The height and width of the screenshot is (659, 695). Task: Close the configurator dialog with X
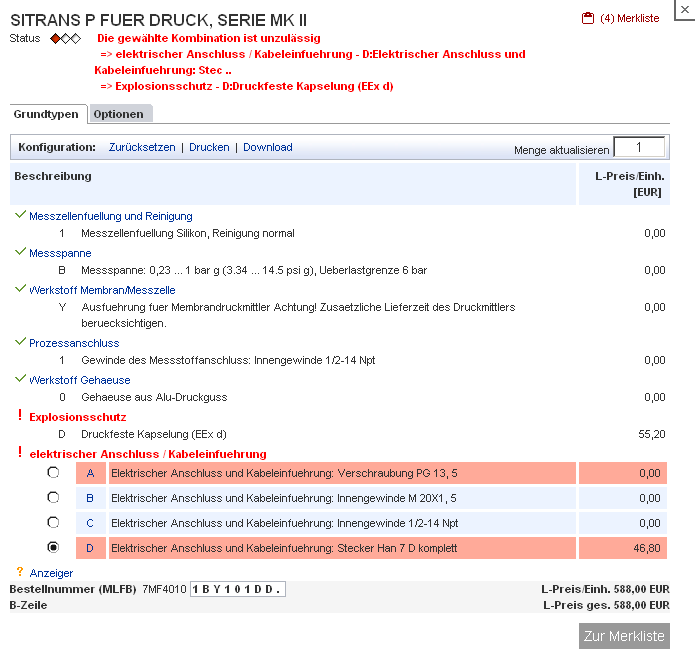tap(685, 10)
